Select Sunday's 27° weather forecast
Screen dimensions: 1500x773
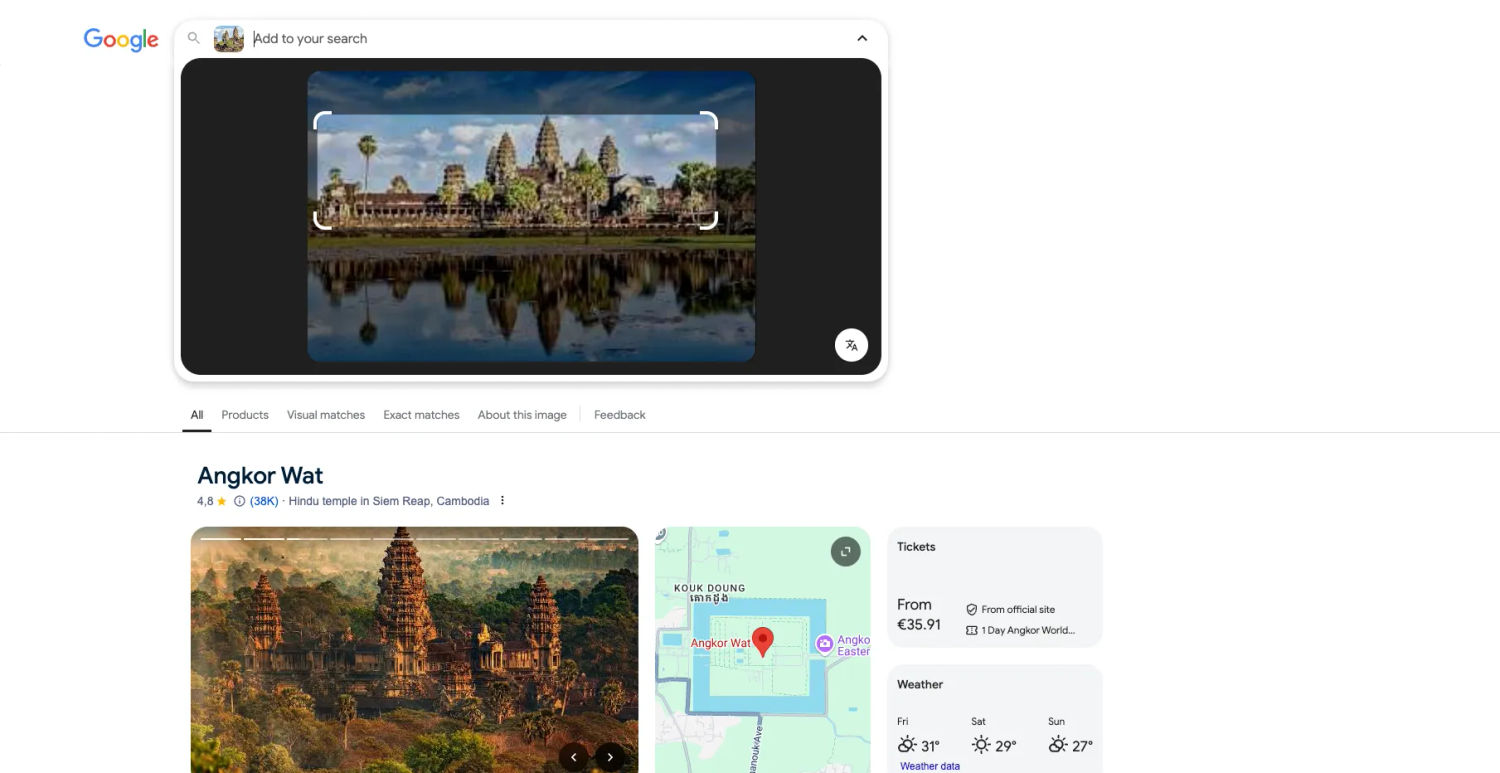(x=1070, y=738)
